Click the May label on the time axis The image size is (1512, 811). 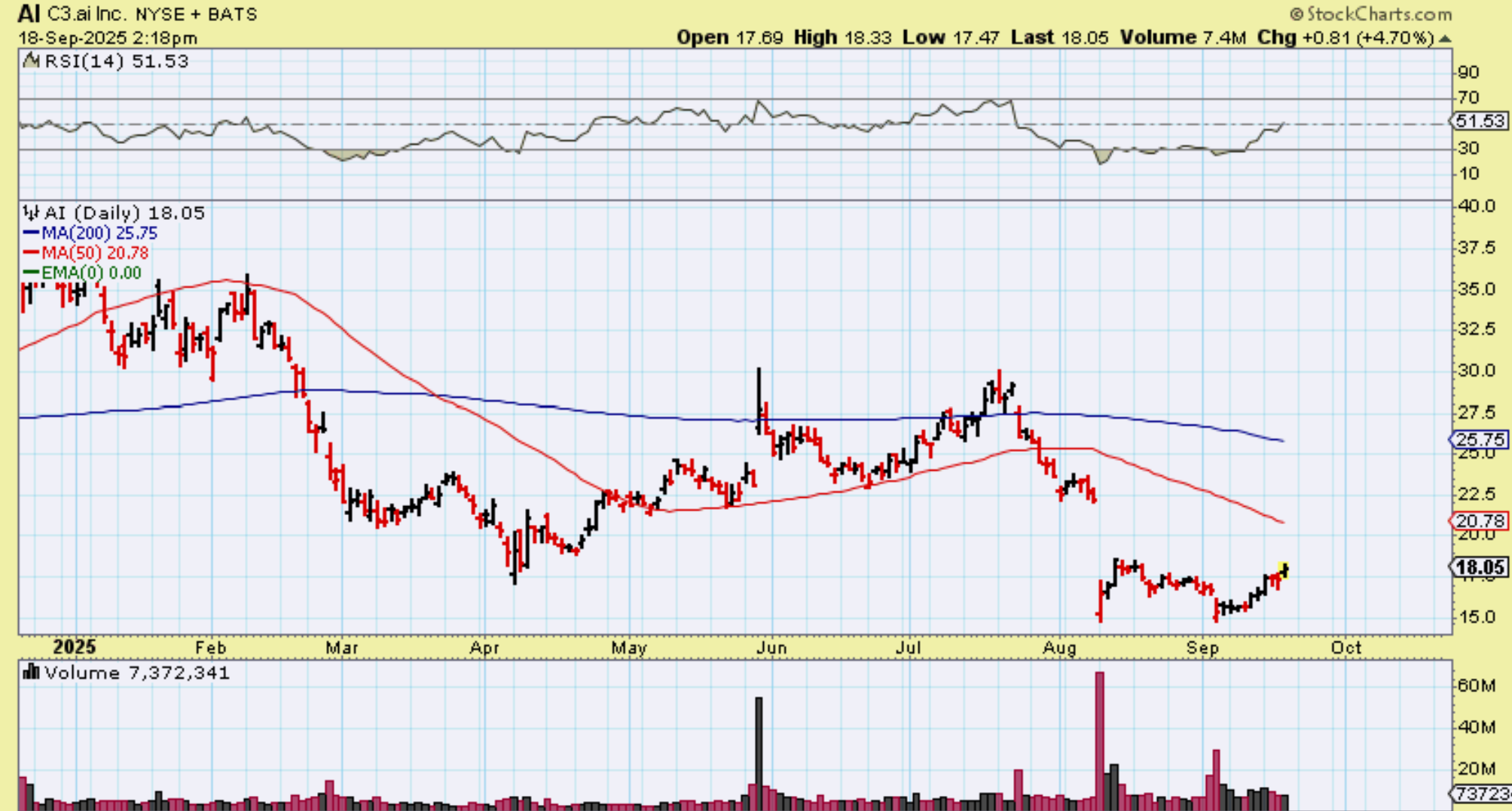[629, 648]
